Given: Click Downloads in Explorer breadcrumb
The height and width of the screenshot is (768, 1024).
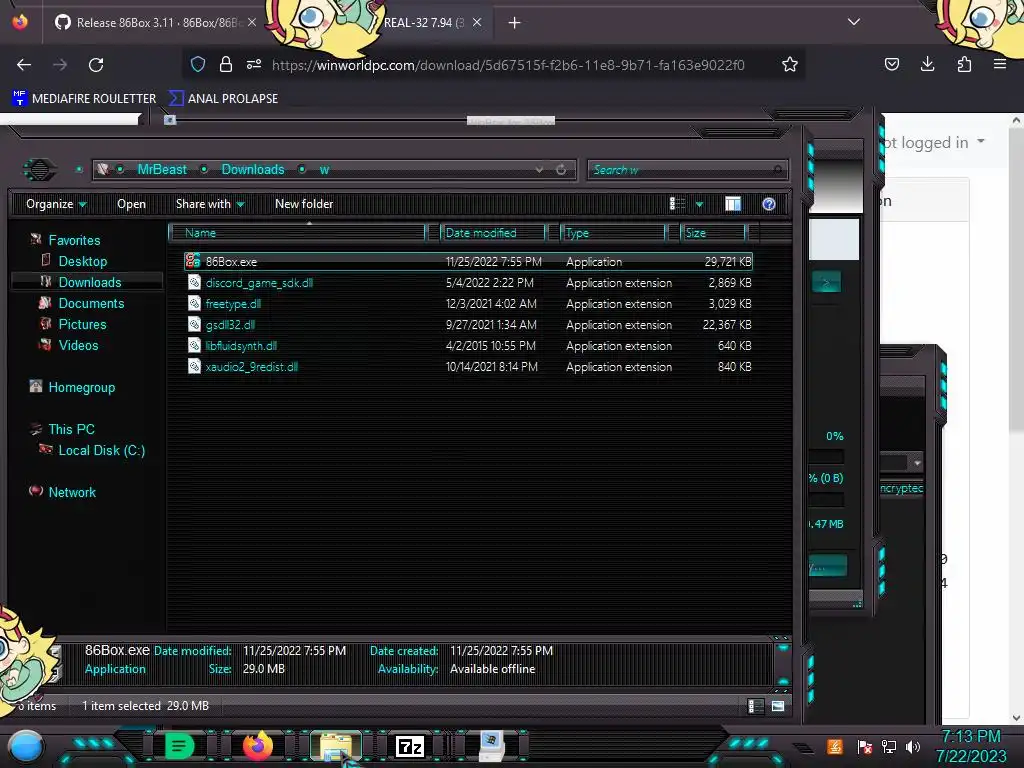Looking at the screenshot, I should pos(253,170).
